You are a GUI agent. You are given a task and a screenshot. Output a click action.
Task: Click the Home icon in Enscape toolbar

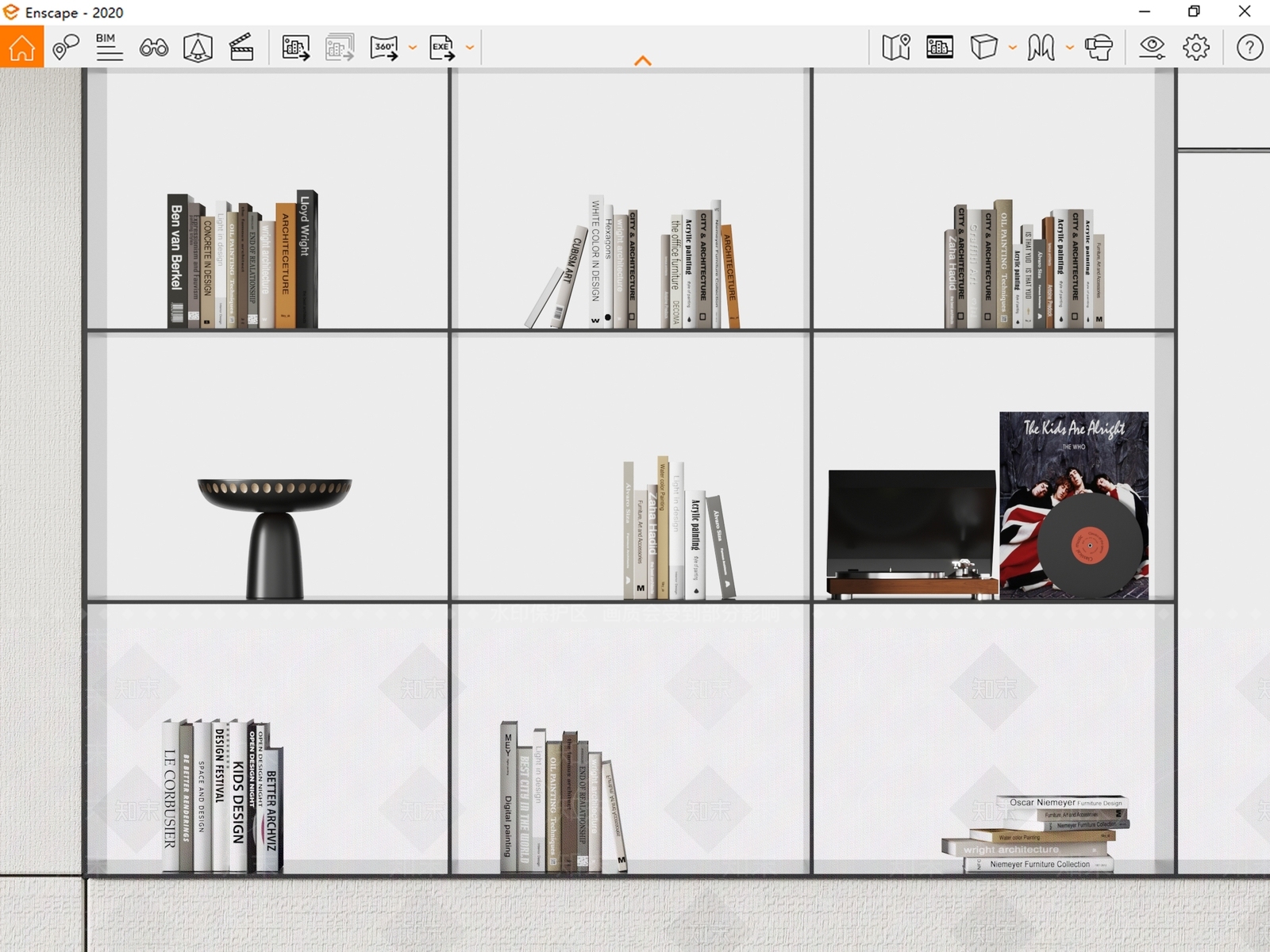point(21,47)
